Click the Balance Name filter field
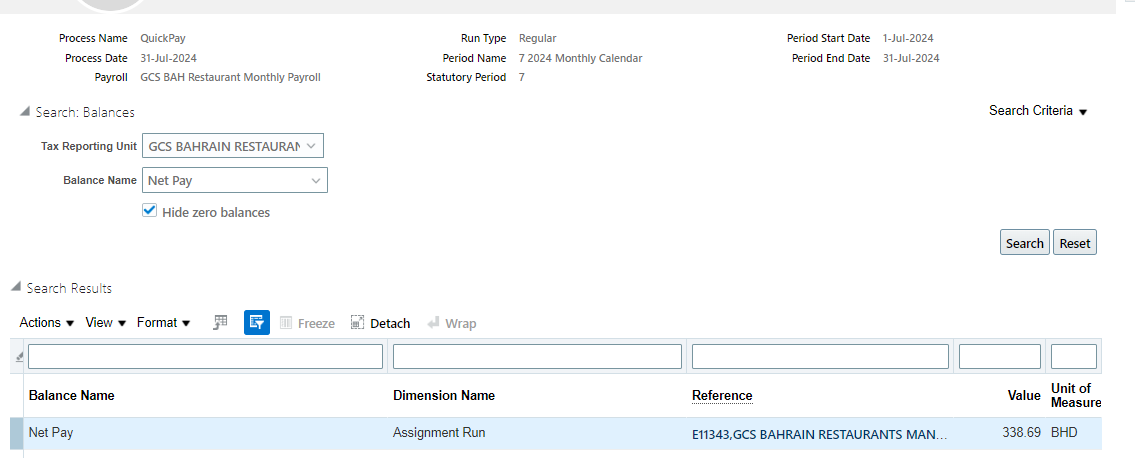1135x458 pixels. point(206,356)
